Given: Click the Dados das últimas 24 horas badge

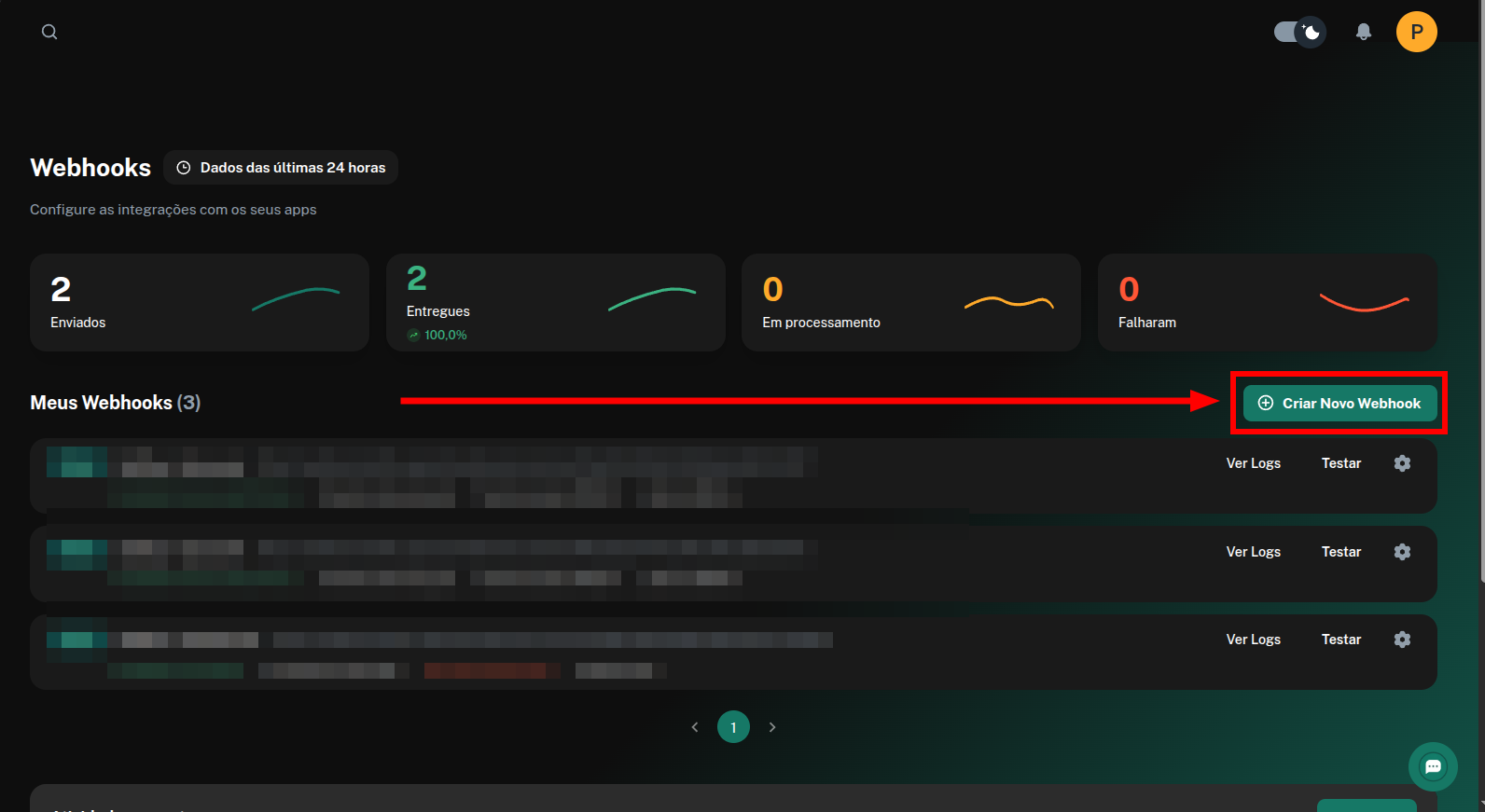Looking at the screenshot, I should click(x=281, y=168).
